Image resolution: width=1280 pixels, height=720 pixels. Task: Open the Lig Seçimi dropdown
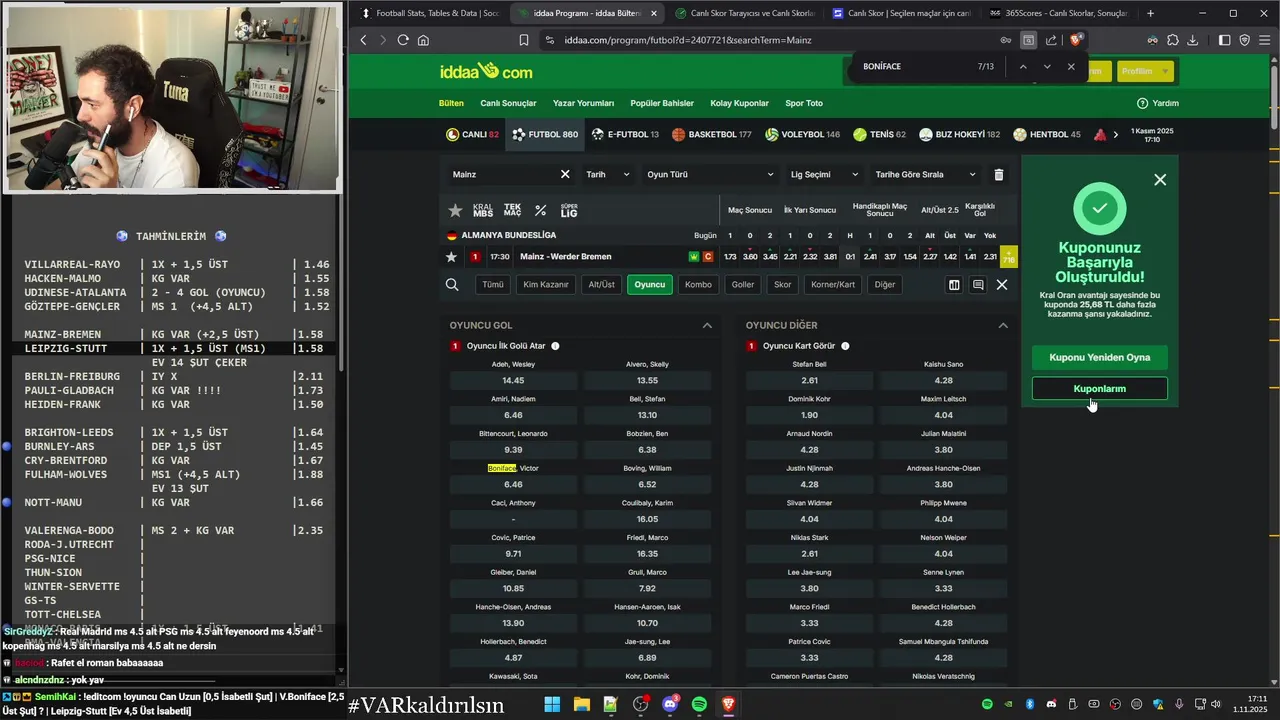click(x=823, y=174)
